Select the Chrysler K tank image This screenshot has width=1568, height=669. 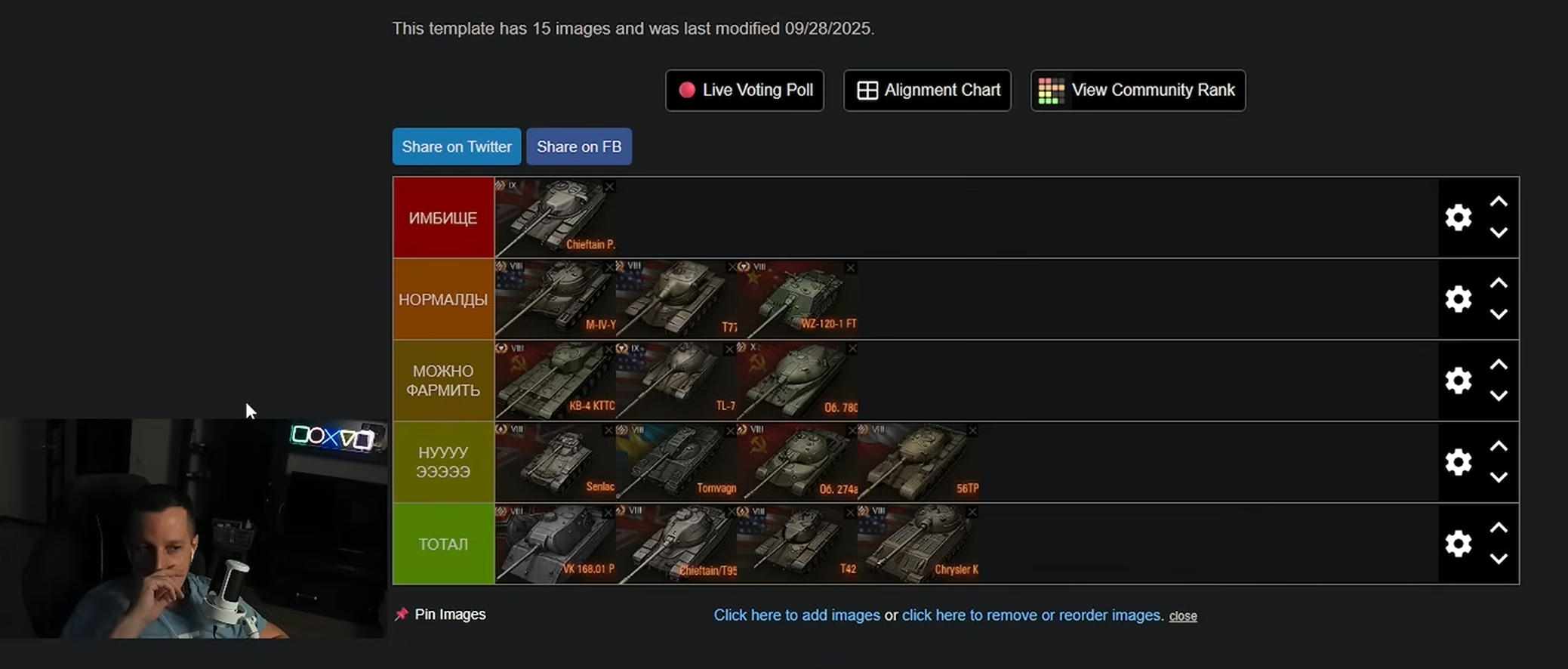(x=918, y=544)
